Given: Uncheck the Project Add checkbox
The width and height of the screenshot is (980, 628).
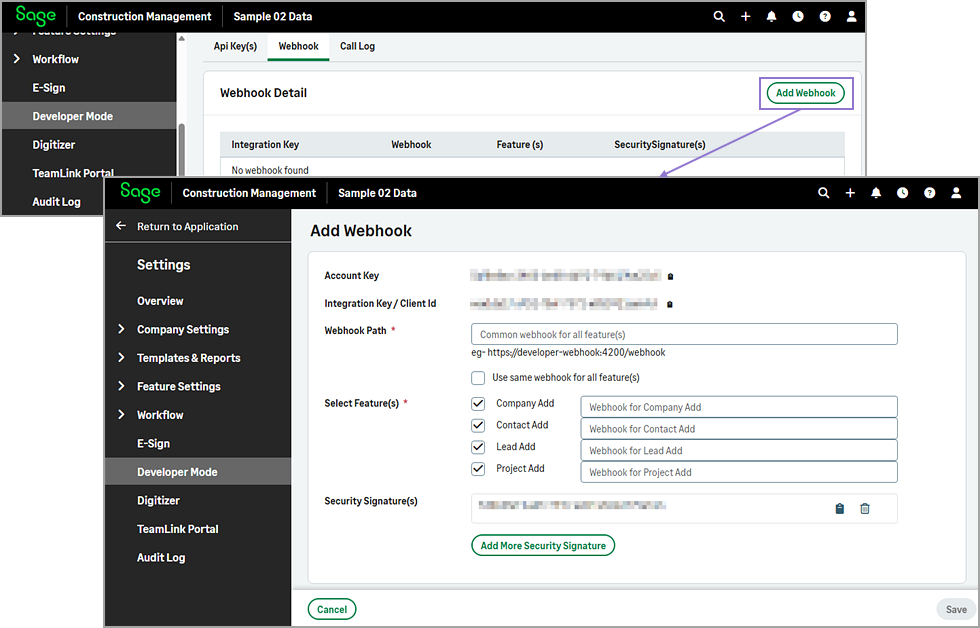Looking at the screenshot, I should point(478,469).
